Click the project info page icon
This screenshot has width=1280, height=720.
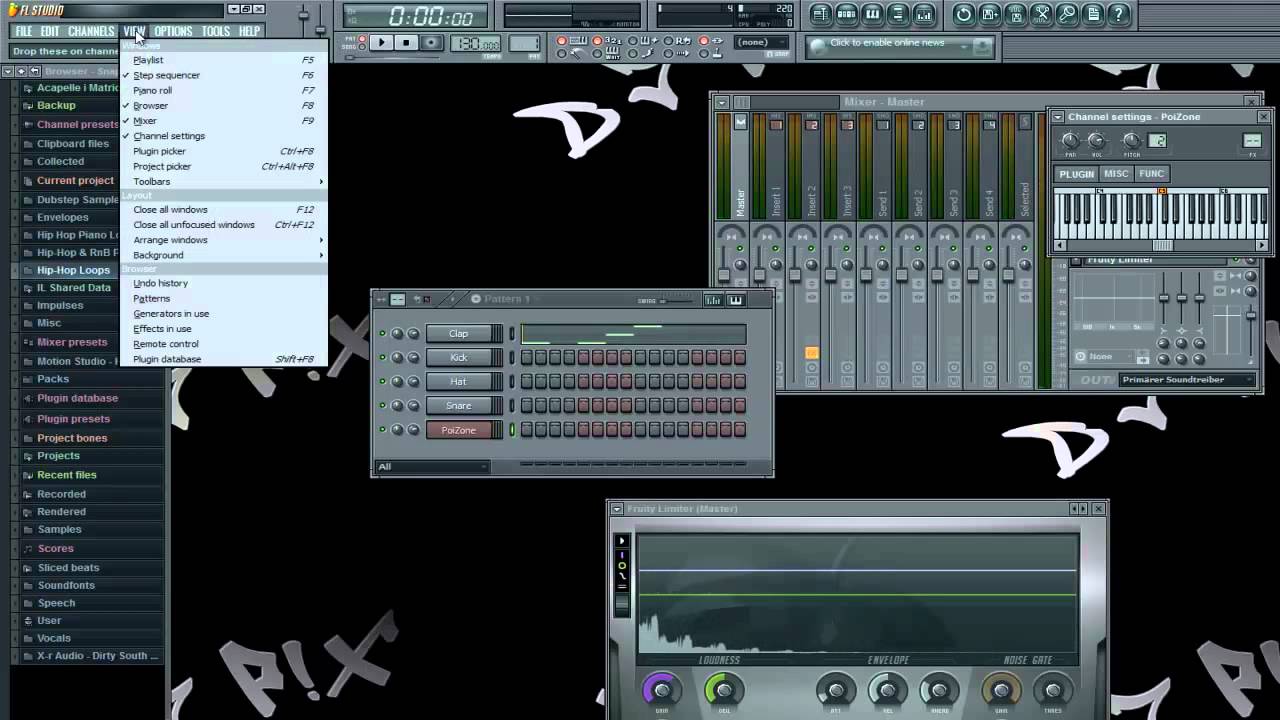(x=1093, y=14)
